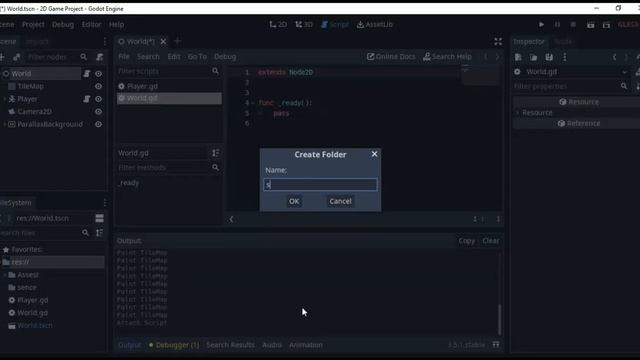Focus the folder Name input field
This screenshot has height=360, width=640.
point(320,185)
